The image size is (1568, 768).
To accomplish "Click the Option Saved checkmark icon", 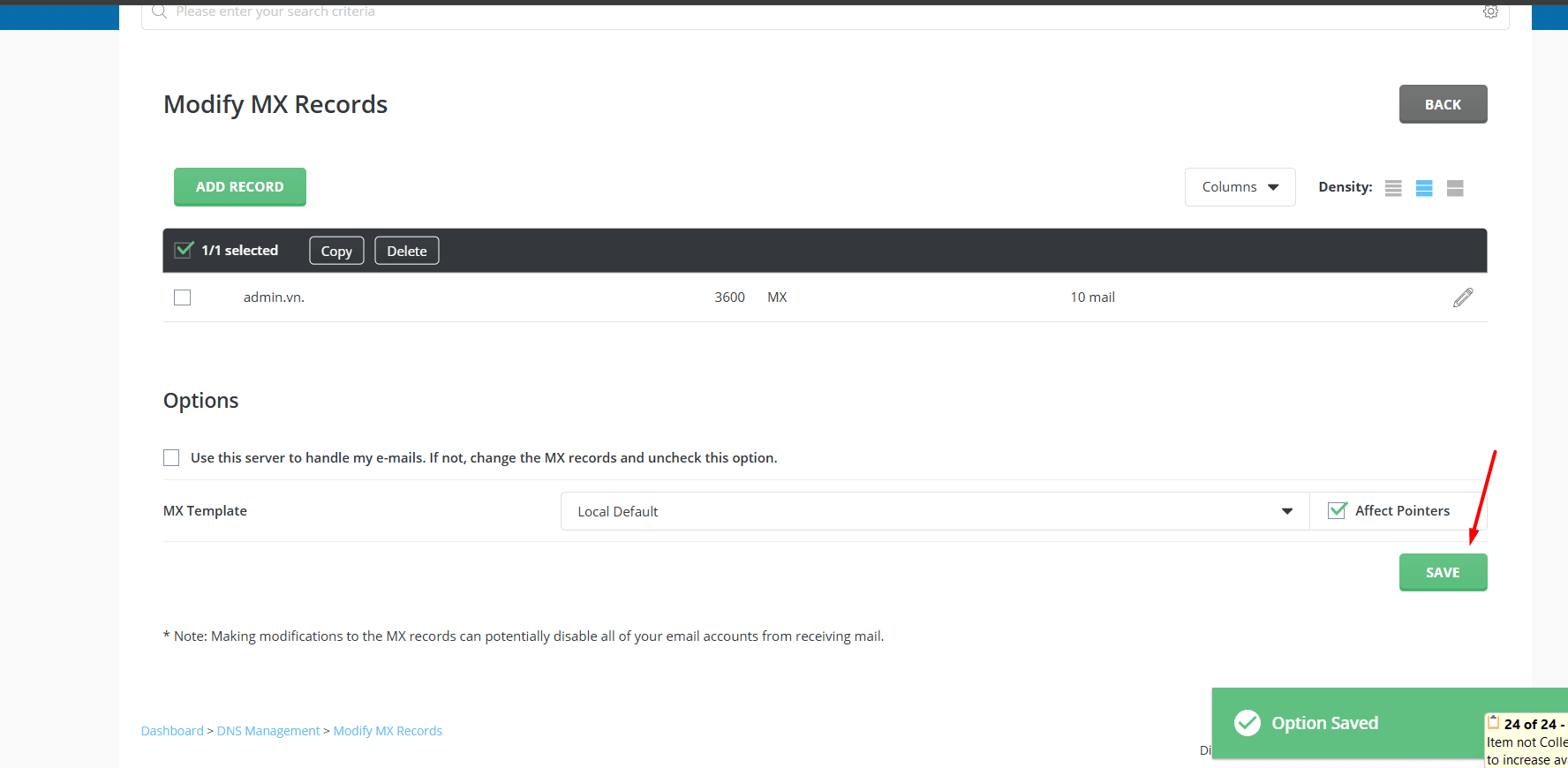I will (1248, 723).
